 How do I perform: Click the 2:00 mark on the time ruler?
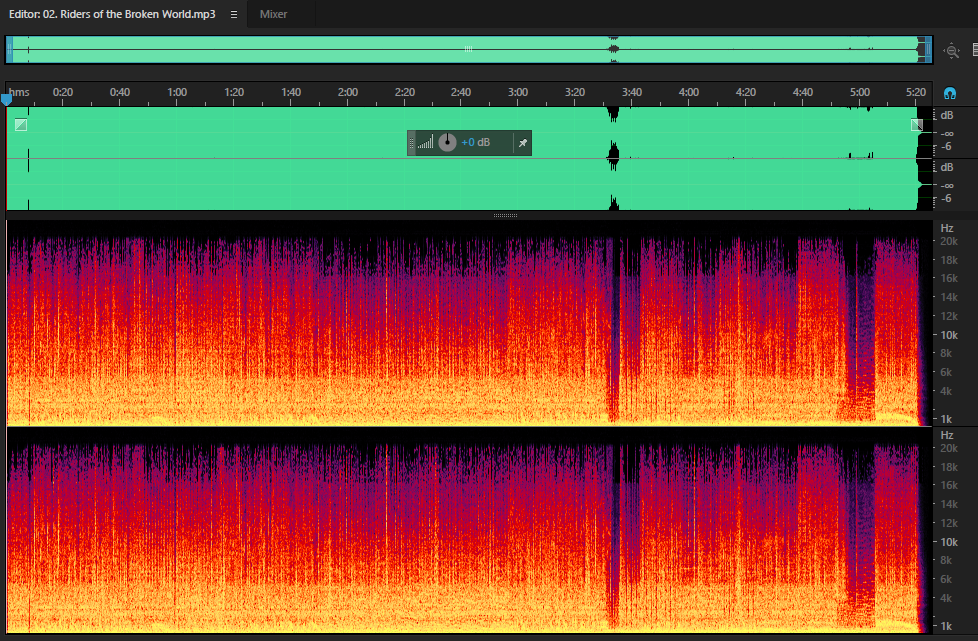click(347, 92)
